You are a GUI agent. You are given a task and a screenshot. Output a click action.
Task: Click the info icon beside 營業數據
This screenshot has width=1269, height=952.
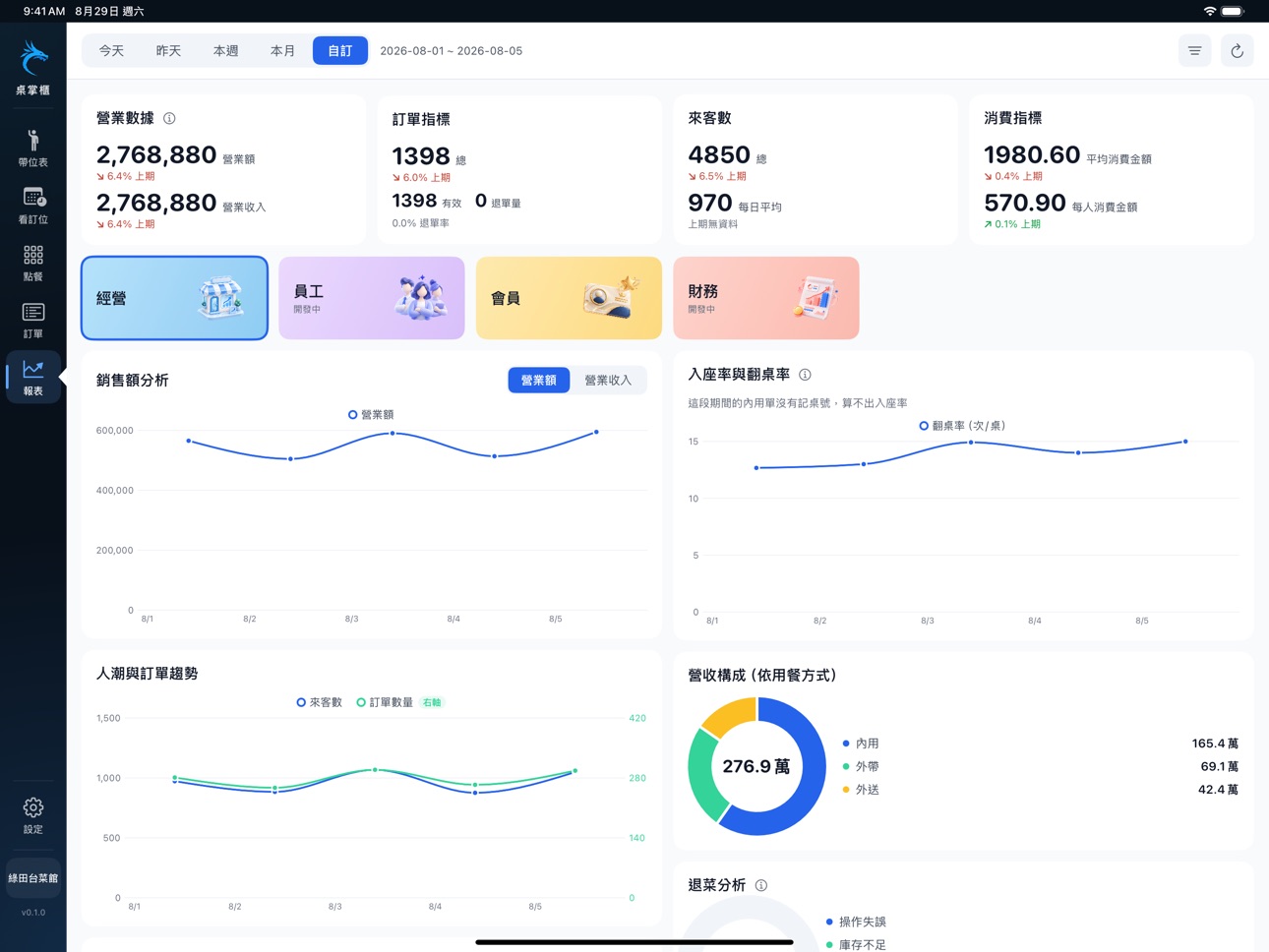click(x=169, y=118)
